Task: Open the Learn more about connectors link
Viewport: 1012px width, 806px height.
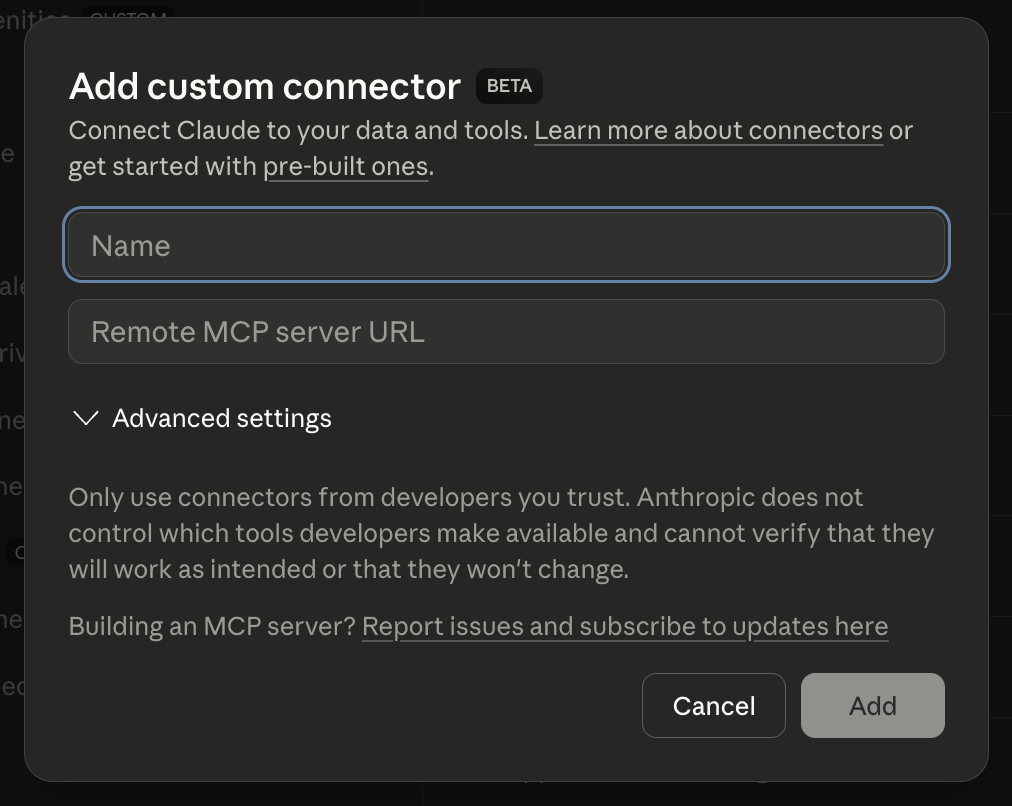Action: (x=708, y=131)
